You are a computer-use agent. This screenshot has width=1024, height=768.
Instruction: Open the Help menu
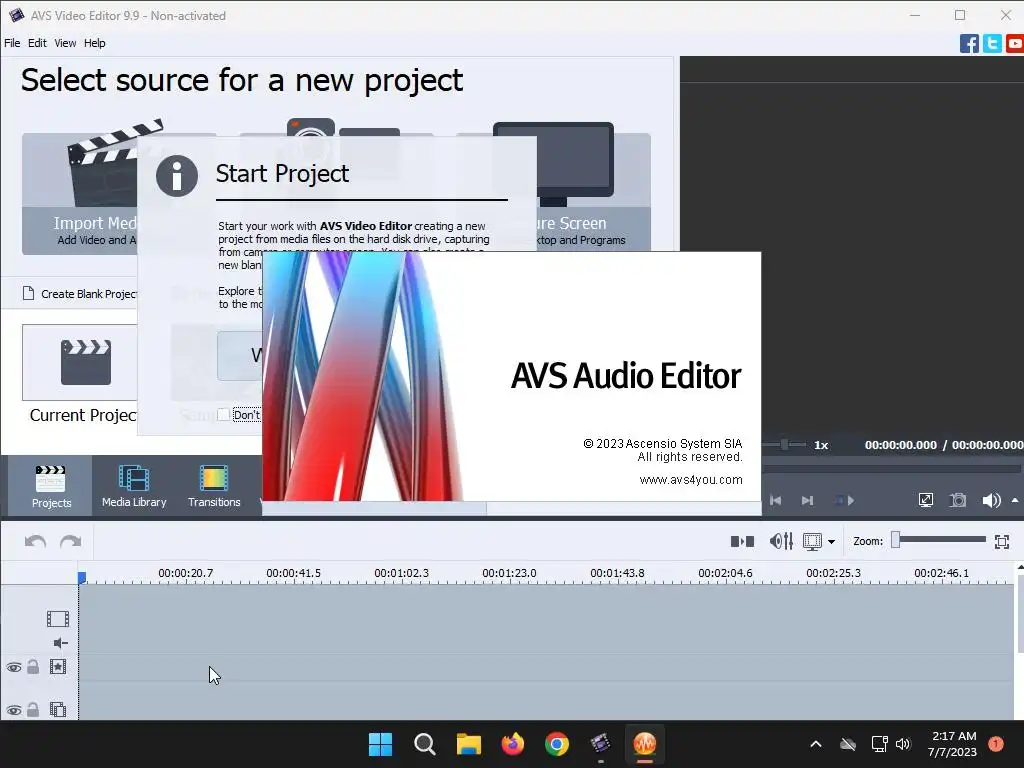[x=95, y=43]
